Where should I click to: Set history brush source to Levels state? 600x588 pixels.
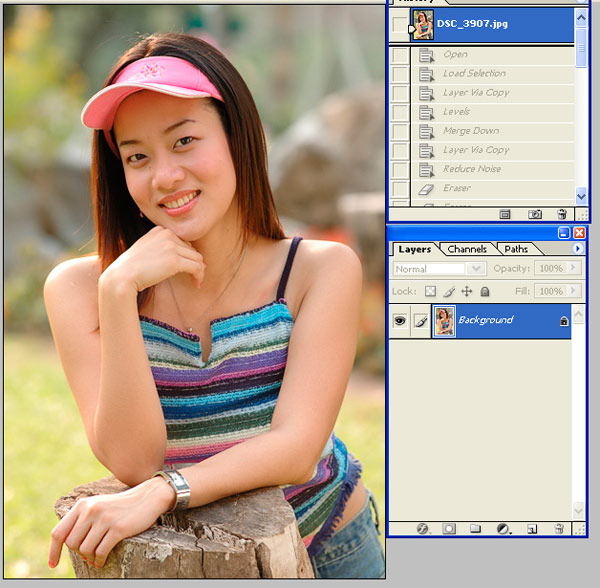click(400, 112)
